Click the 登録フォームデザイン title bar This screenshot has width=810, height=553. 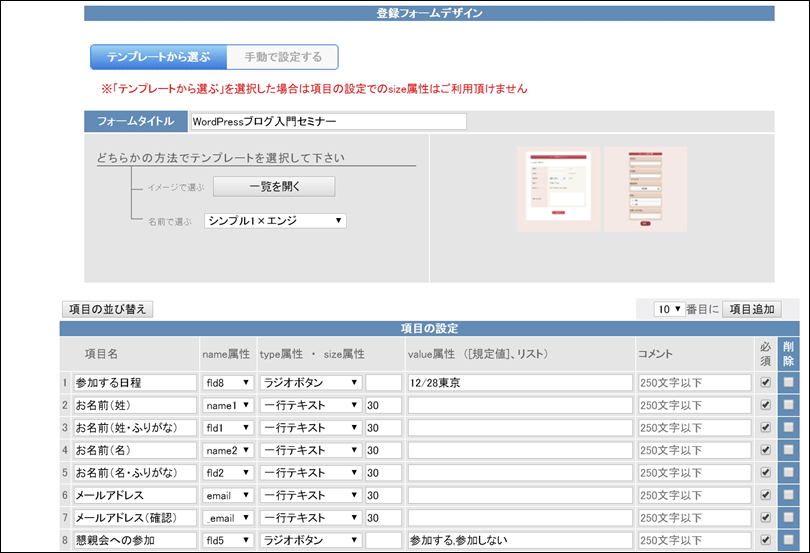tap(429, 13)
